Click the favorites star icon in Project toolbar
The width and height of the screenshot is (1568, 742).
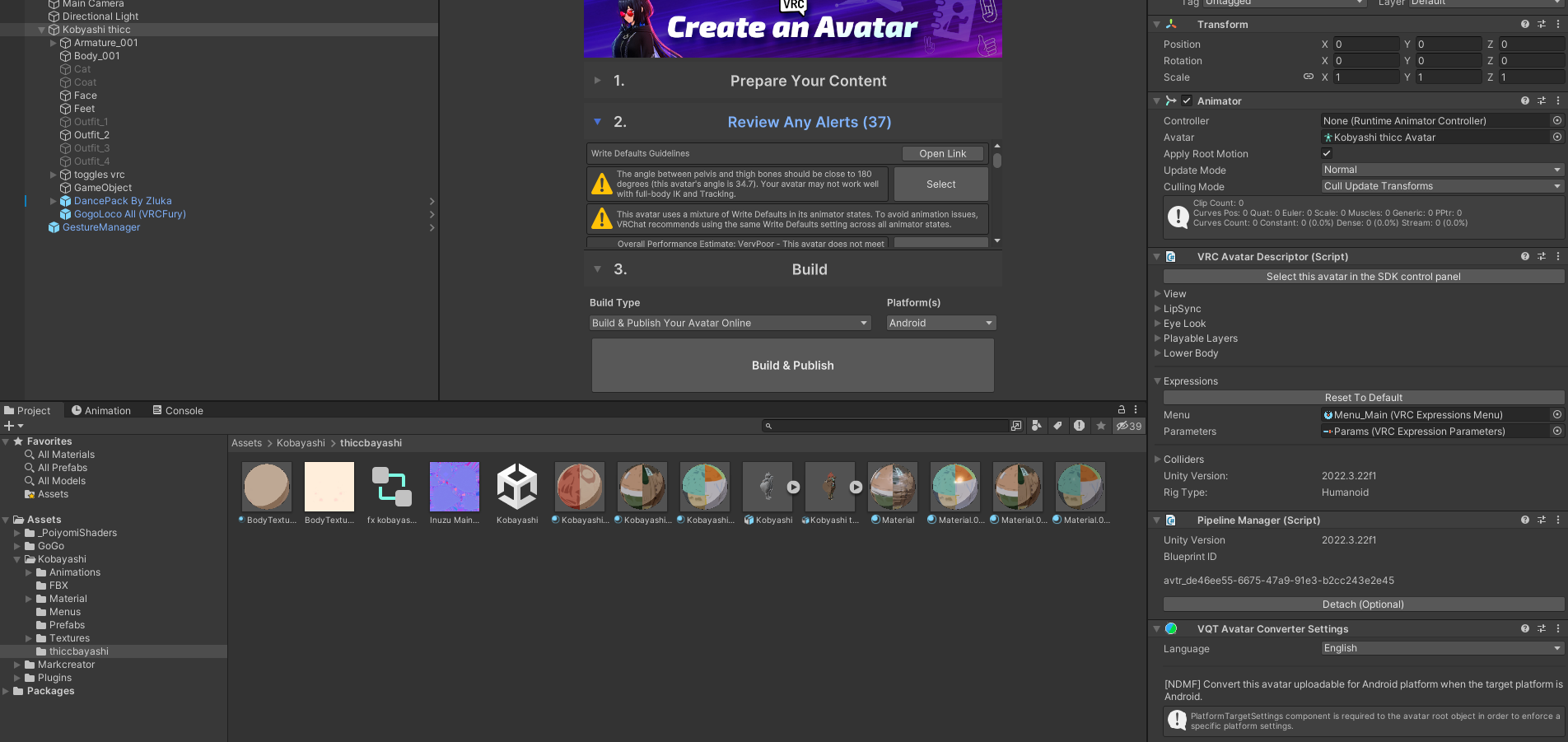tap(1101, 426)
